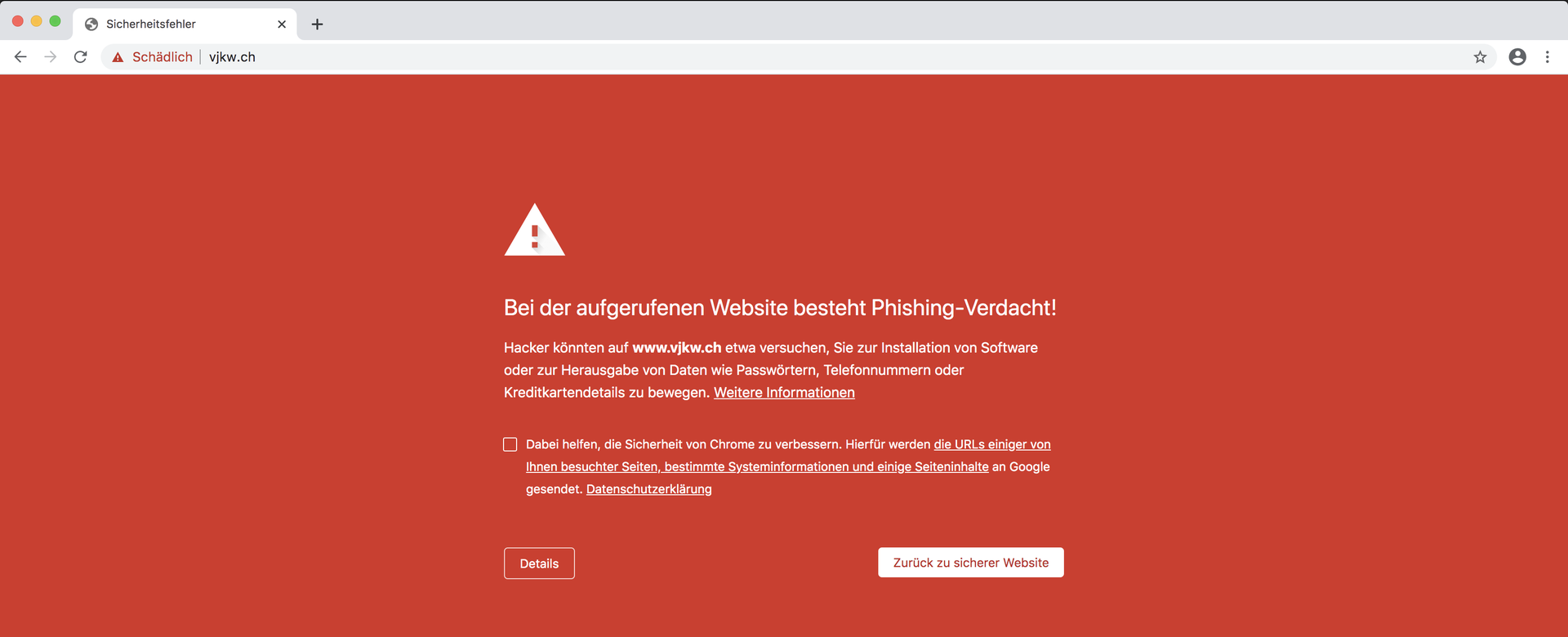
Task: Open the Datenschutzerklärung link
Action: click(x=649, y=489)
